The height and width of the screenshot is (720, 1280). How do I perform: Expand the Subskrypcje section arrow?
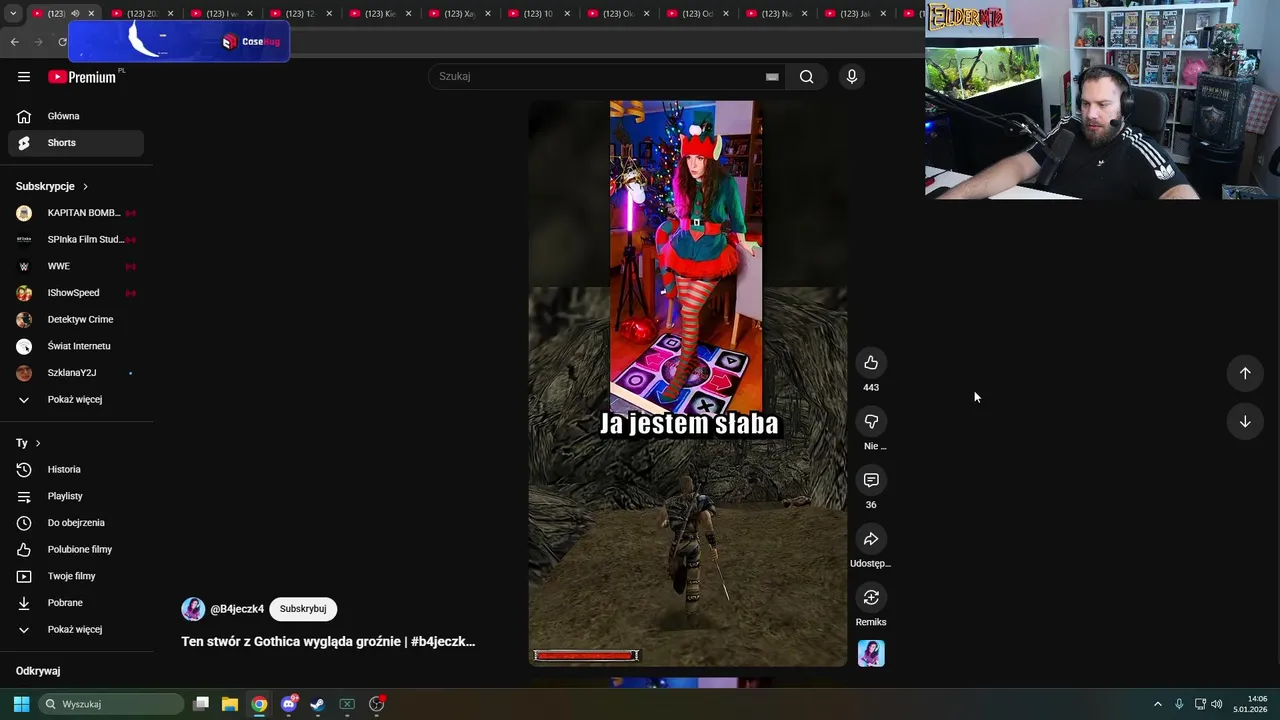[x=85, y=187]
